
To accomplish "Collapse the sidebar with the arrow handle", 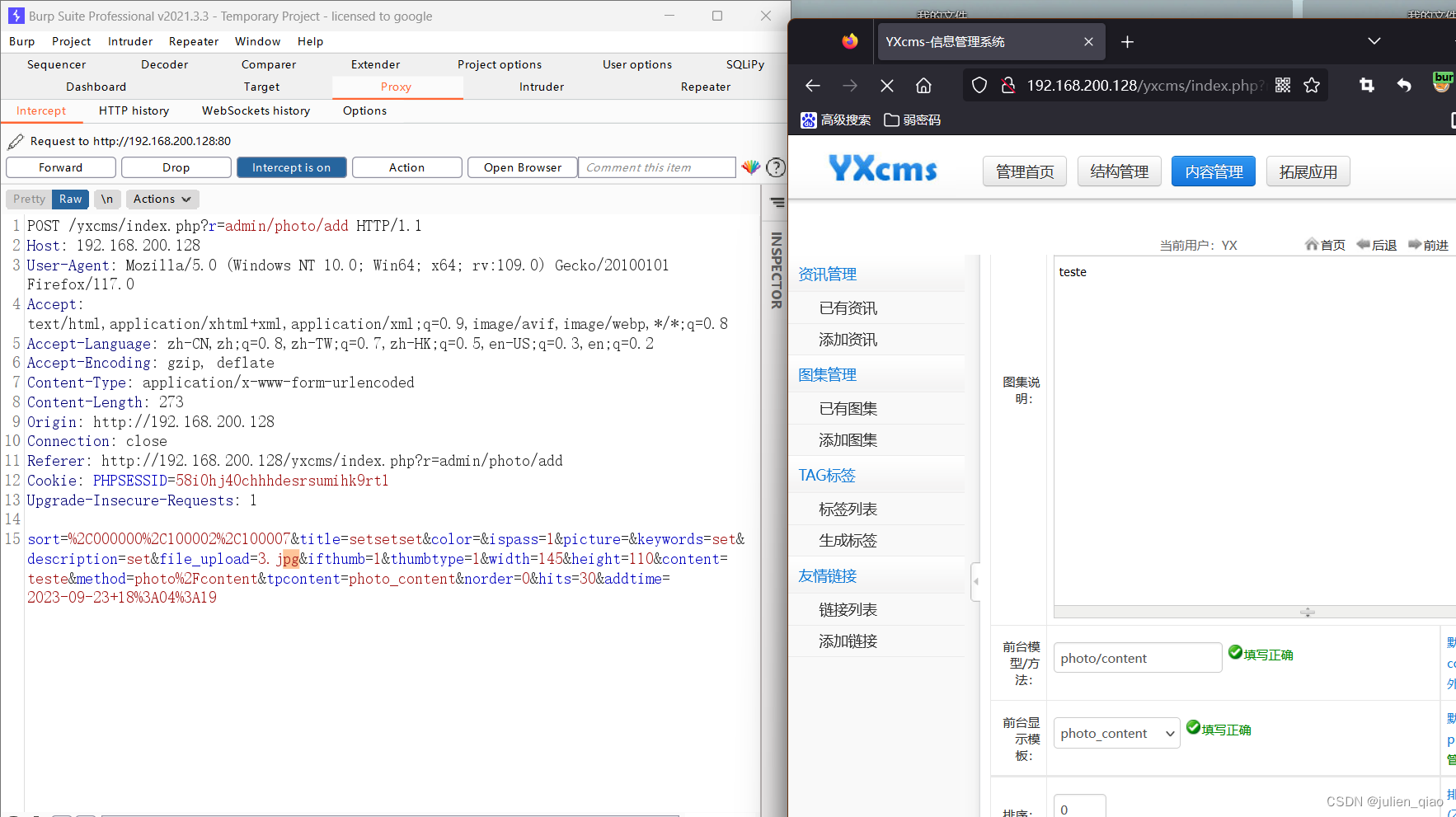I will 976,581.
